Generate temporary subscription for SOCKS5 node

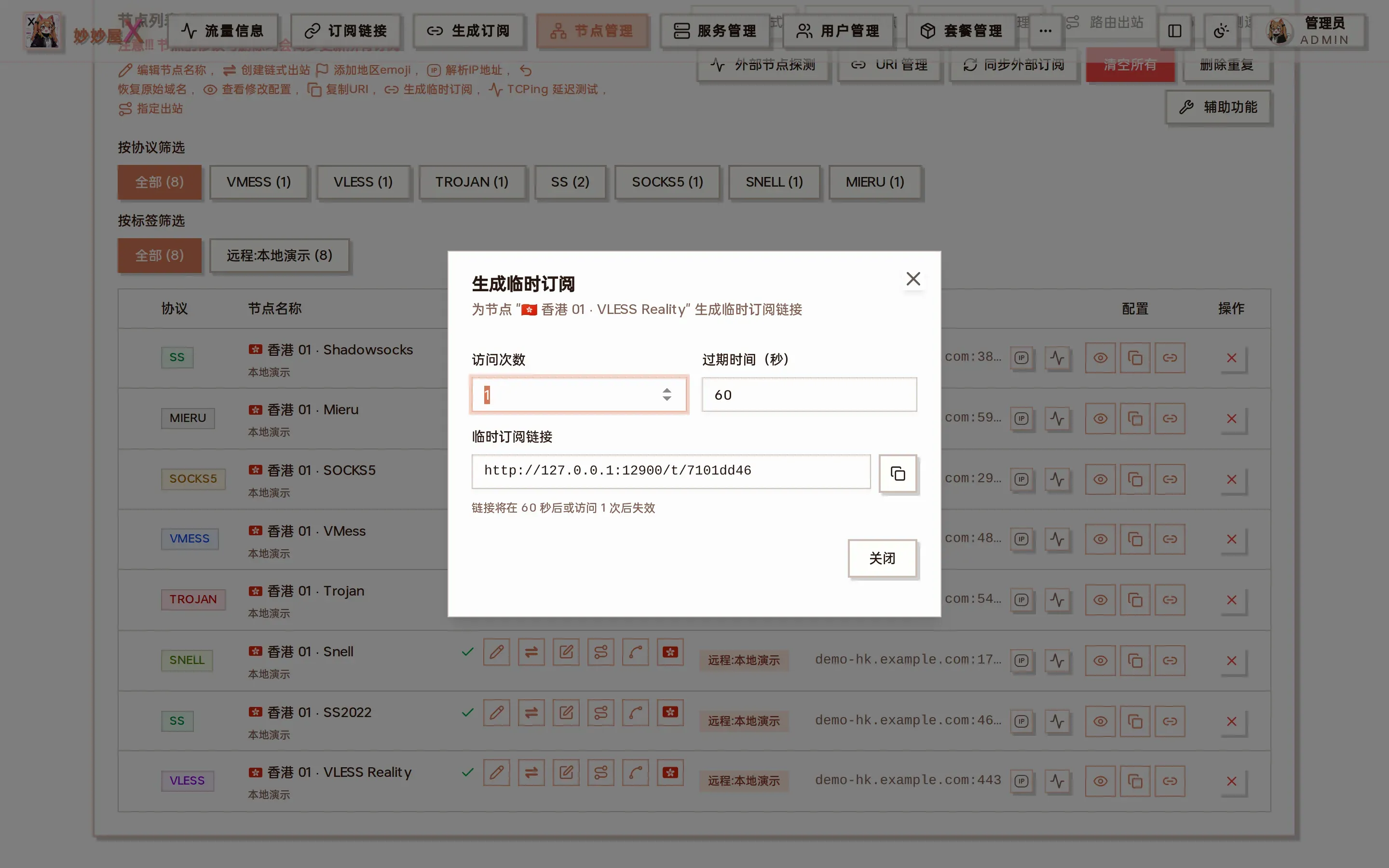pos(1170,479)
